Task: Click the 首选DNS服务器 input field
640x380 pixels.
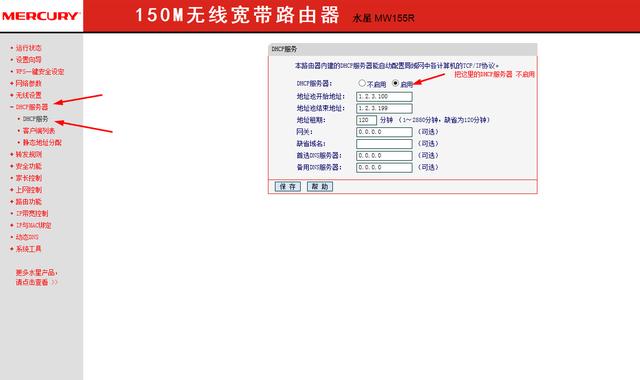Action: pos(384,156)
